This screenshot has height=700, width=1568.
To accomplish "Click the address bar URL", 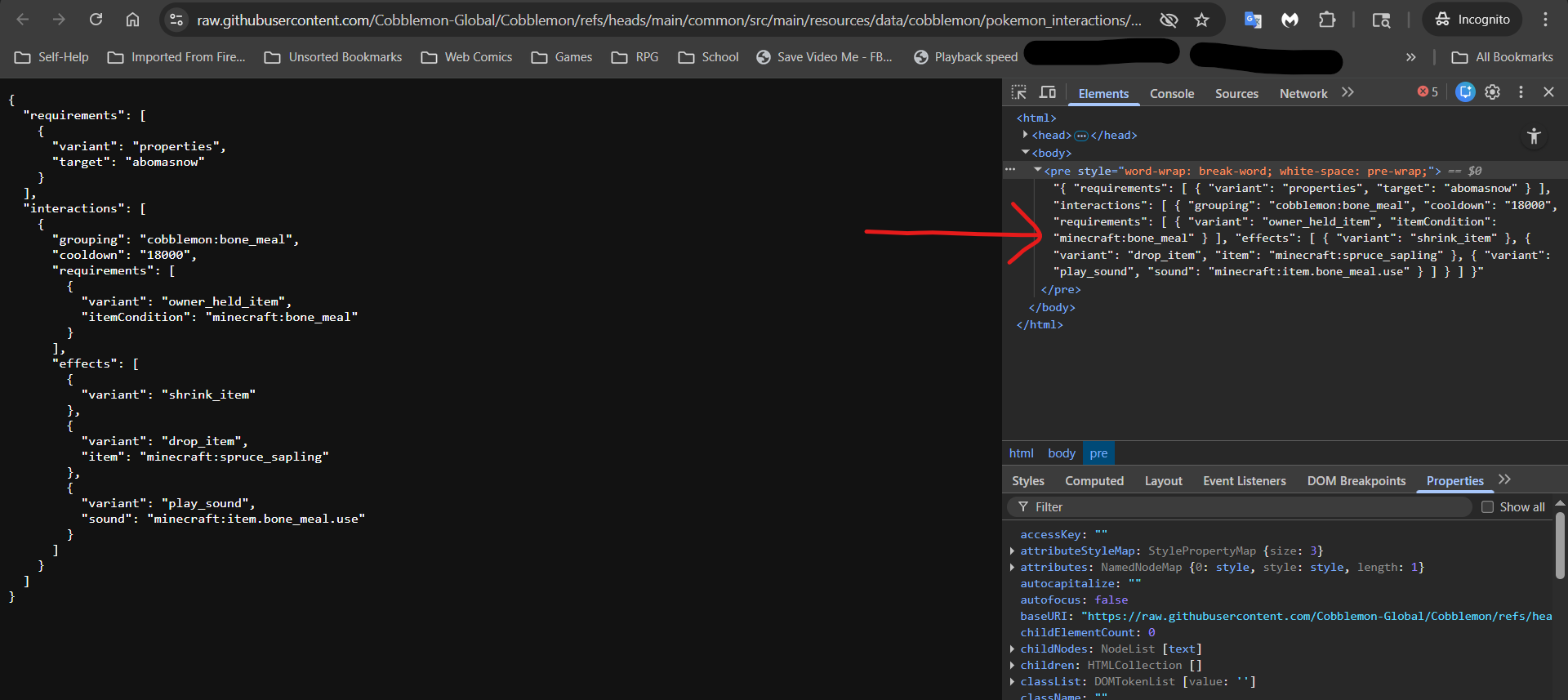I will click(x=669, y=20).
